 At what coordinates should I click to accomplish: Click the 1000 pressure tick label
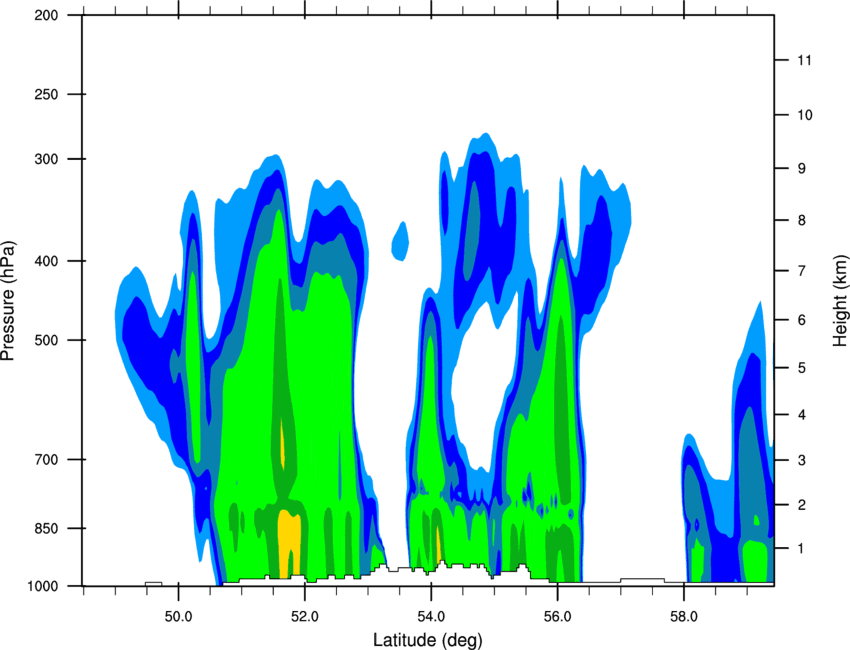click(43, 587)
